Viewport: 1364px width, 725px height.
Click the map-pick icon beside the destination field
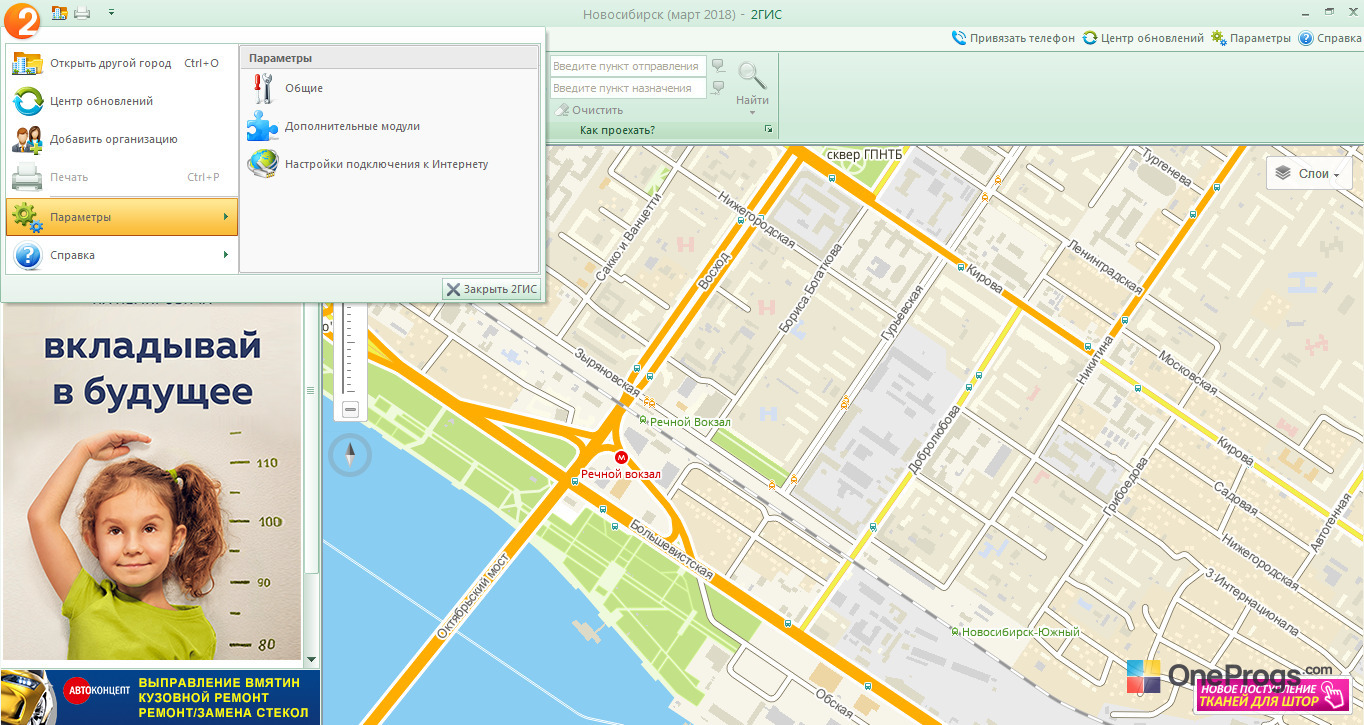[x=718, y=88]
